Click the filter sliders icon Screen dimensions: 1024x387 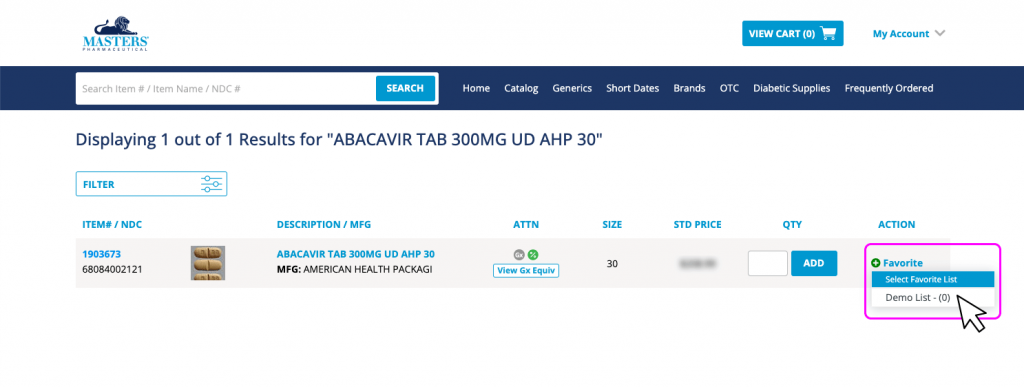pos(212,184)
